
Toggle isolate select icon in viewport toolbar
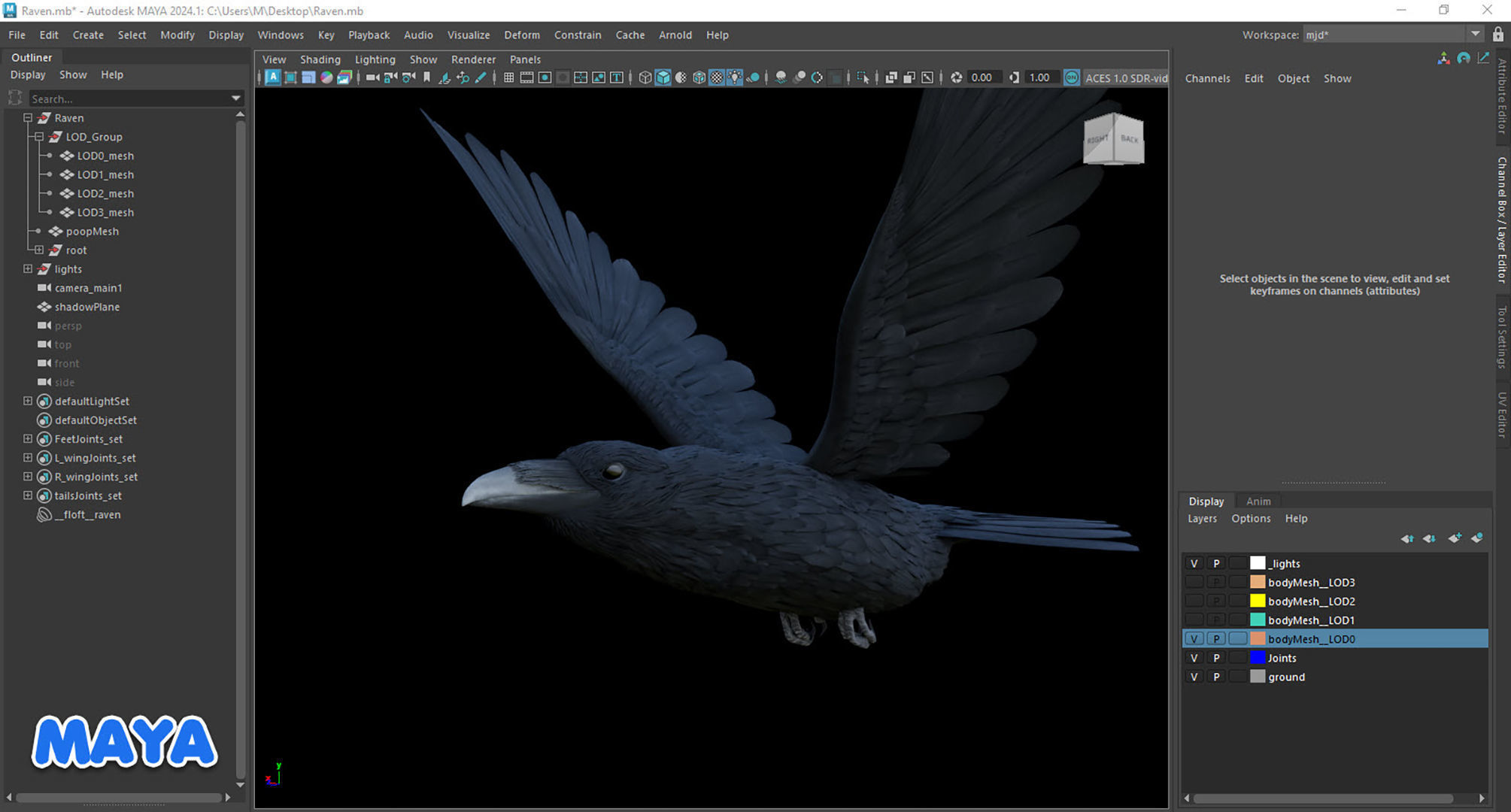pyautogui.click(x=863, y=77)
